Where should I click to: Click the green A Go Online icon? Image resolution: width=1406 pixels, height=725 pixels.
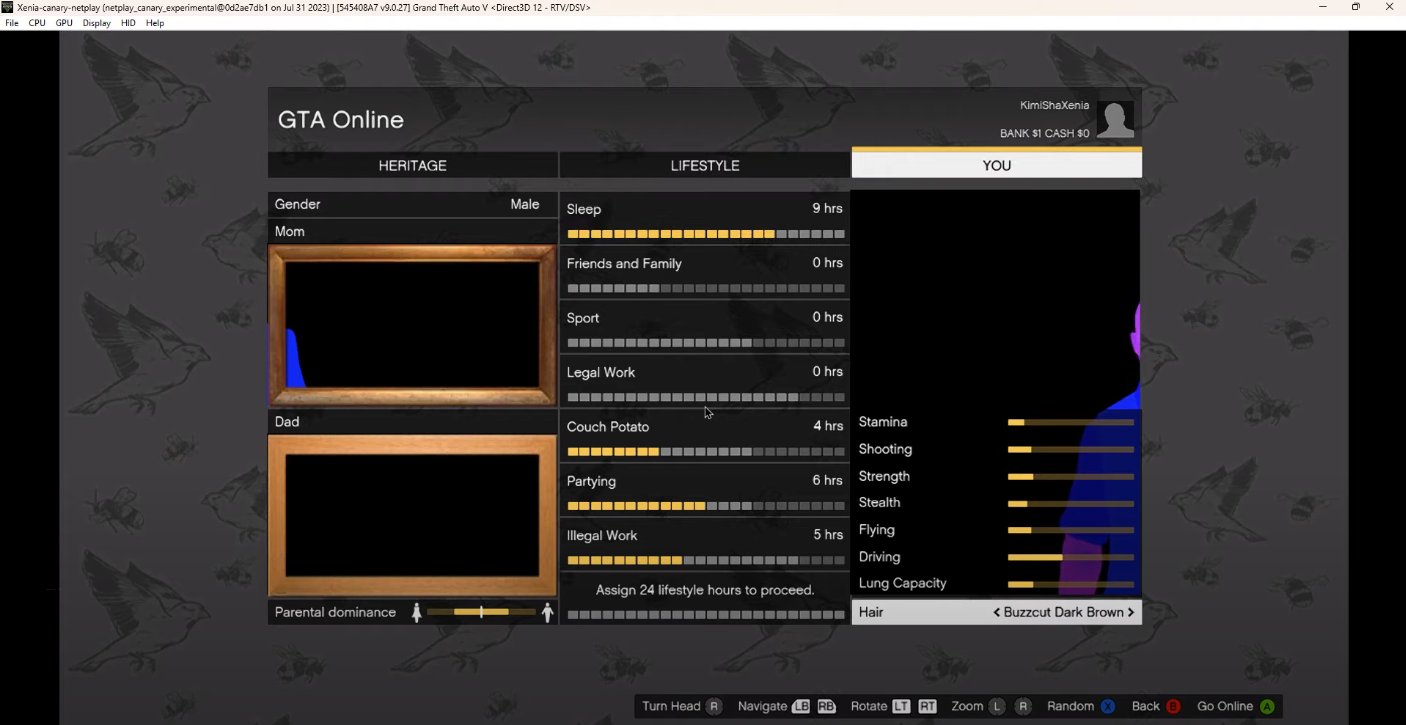[1267, 706]
